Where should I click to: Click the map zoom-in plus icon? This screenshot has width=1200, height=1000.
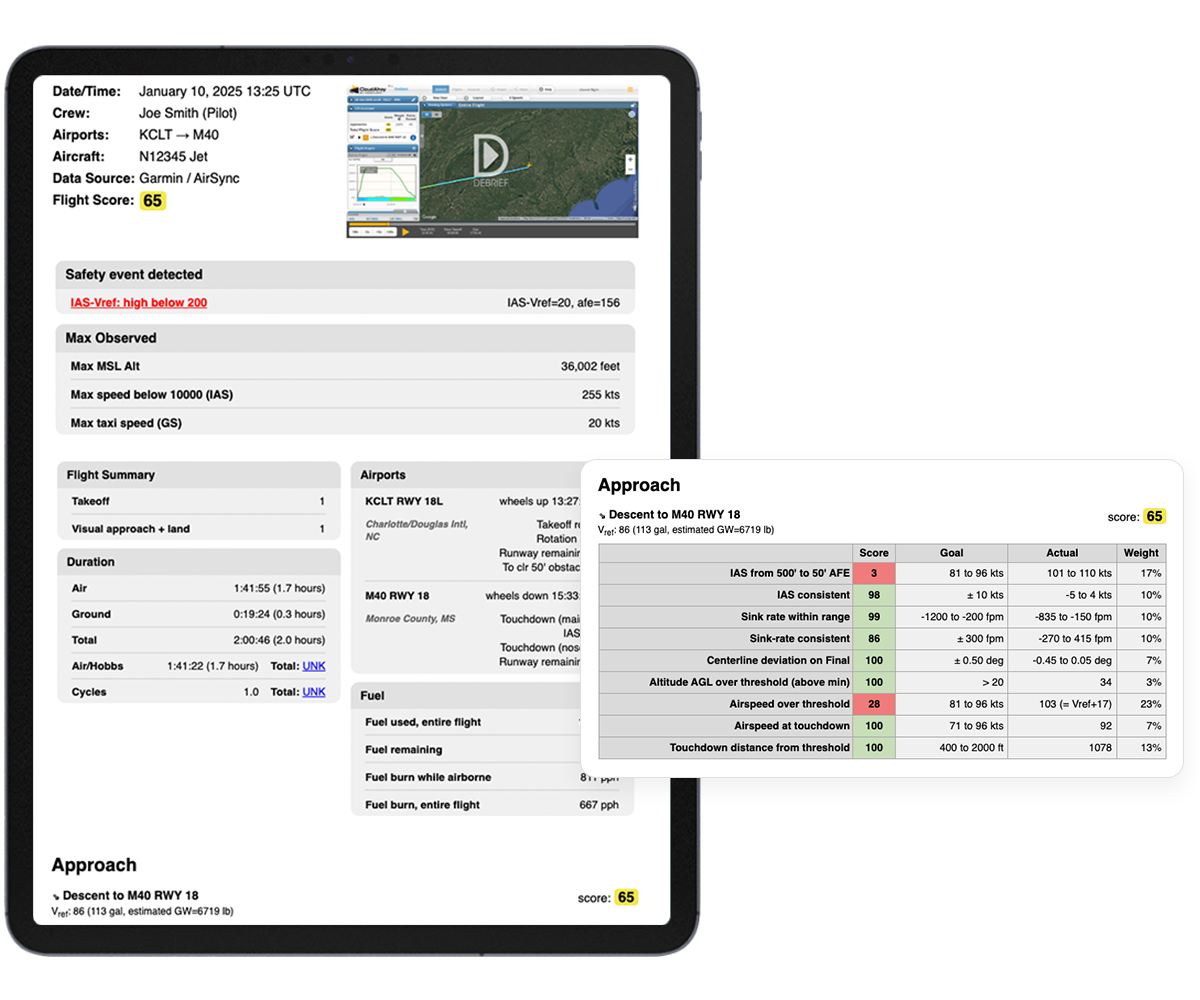630,160
